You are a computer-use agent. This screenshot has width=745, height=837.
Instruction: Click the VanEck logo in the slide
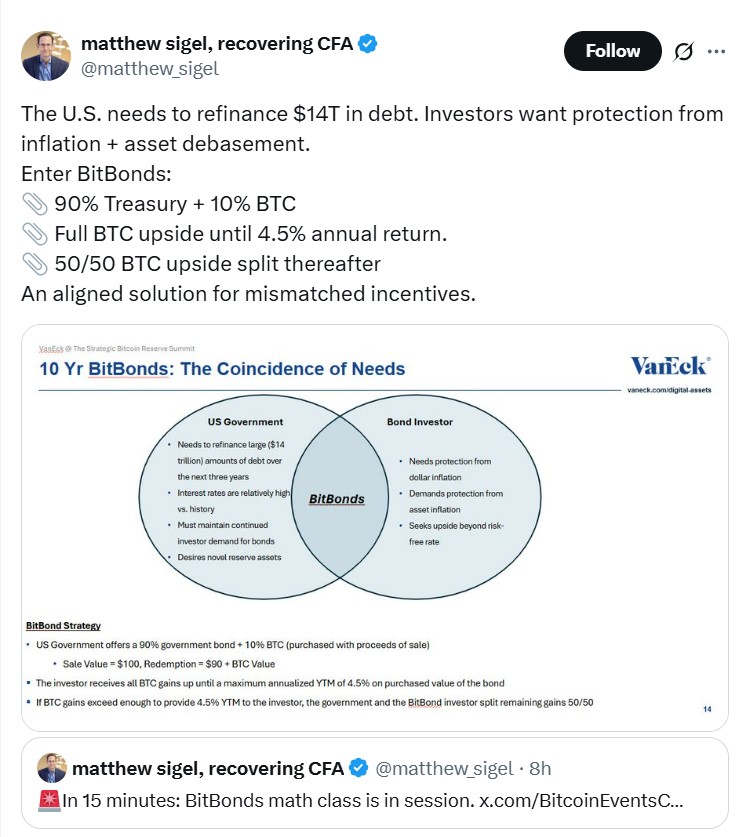click(670, 365)
